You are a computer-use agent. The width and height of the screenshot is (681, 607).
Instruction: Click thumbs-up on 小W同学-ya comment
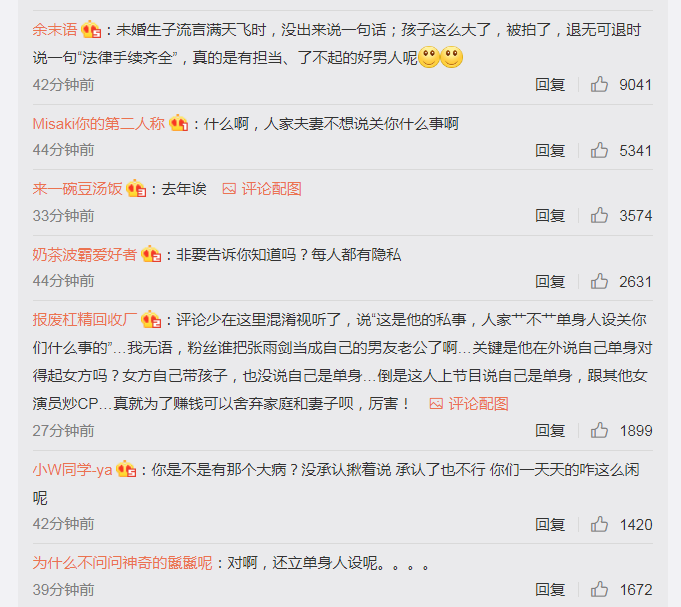point(599,524)
